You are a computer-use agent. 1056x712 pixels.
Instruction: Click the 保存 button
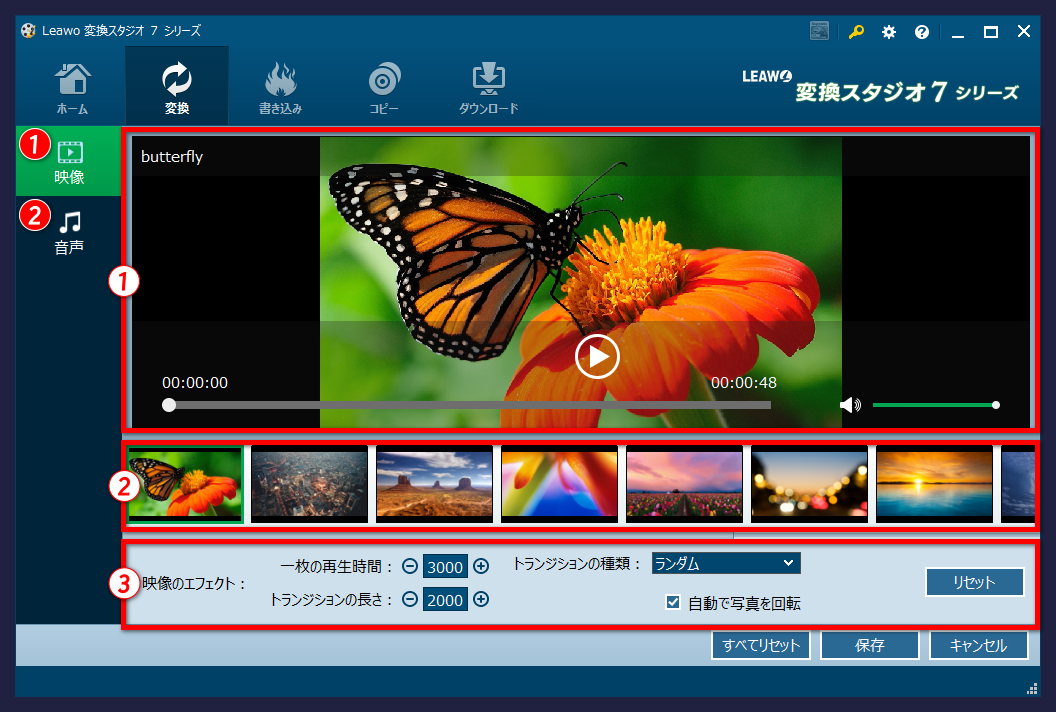click(869, 645)
